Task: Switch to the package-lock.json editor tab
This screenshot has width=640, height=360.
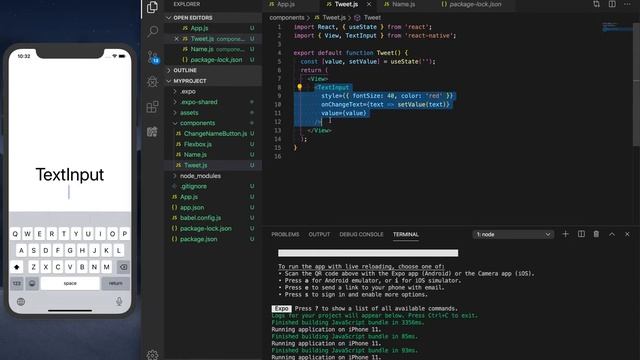Action: 474,4
